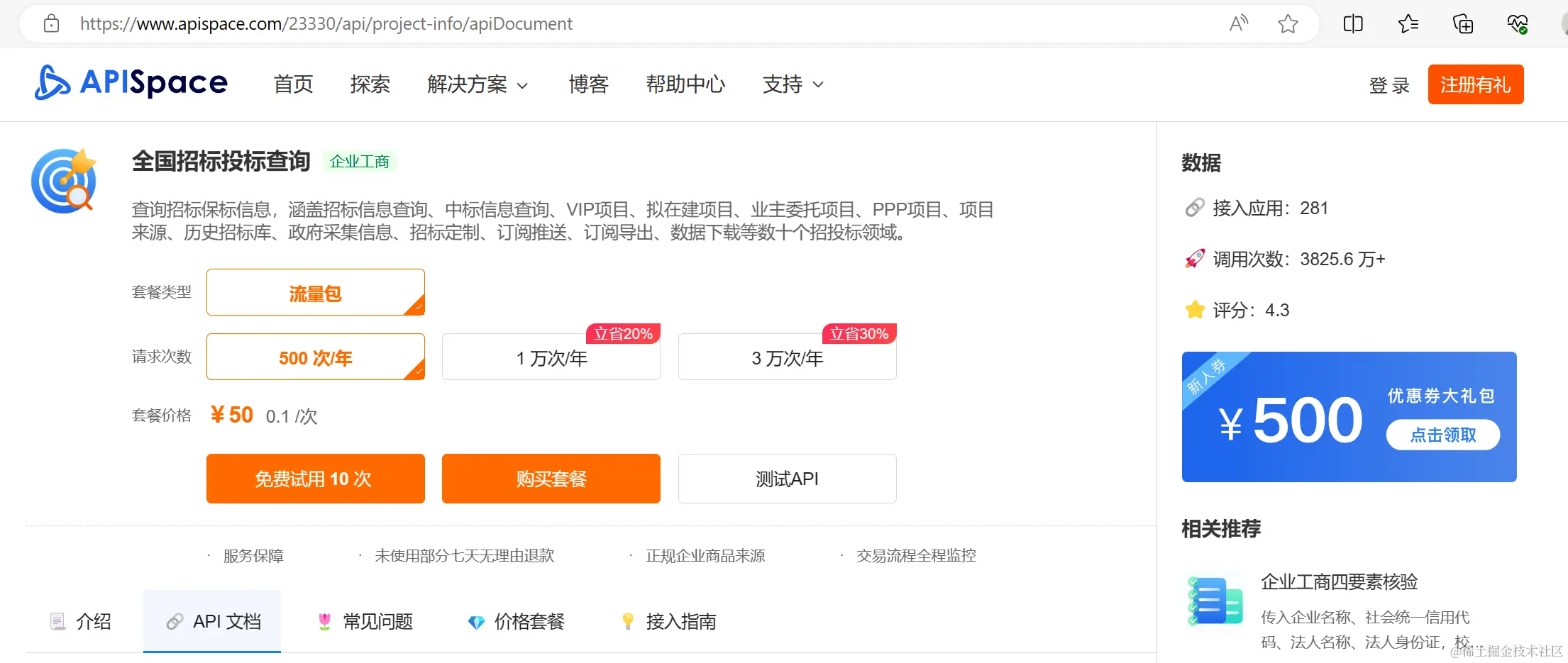Select the 3 万次/年 request option
The image size is (1568, 663).
click(788, 357)
